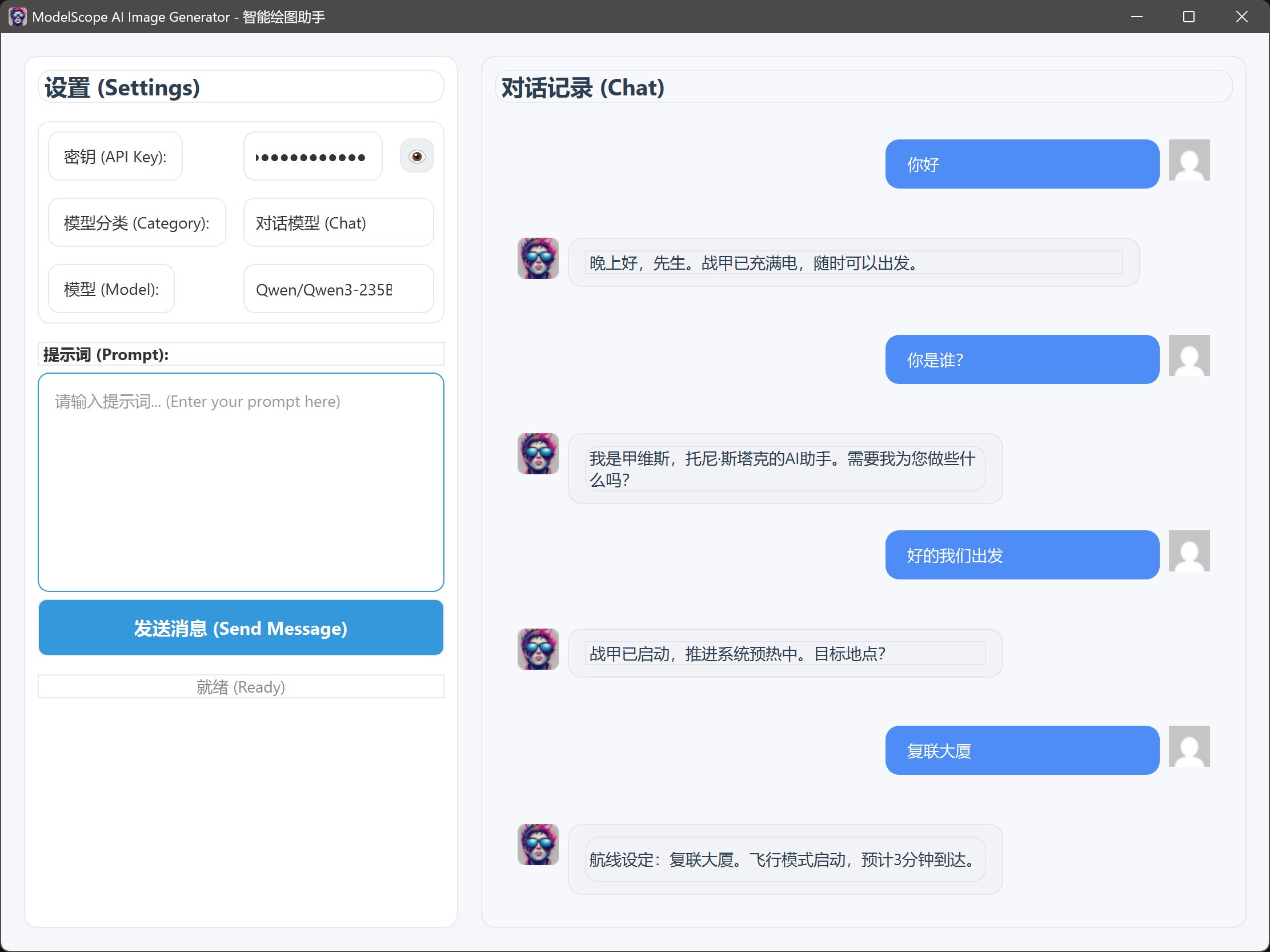Click the app logo in title bar
1270x952 pixels.
point(17,17)
